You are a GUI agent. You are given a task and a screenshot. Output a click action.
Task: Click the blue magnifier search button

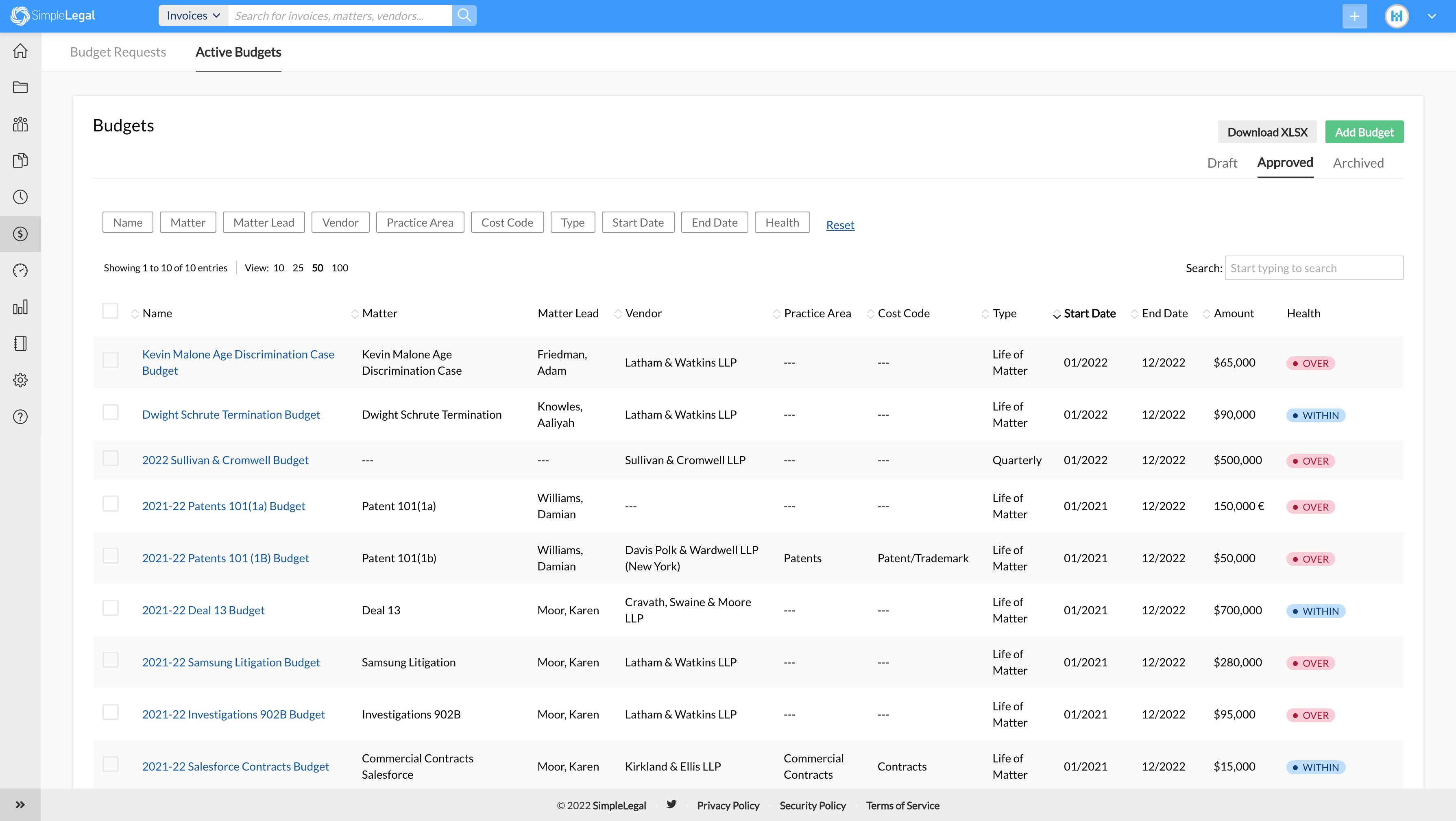click(x=464, y=15)
